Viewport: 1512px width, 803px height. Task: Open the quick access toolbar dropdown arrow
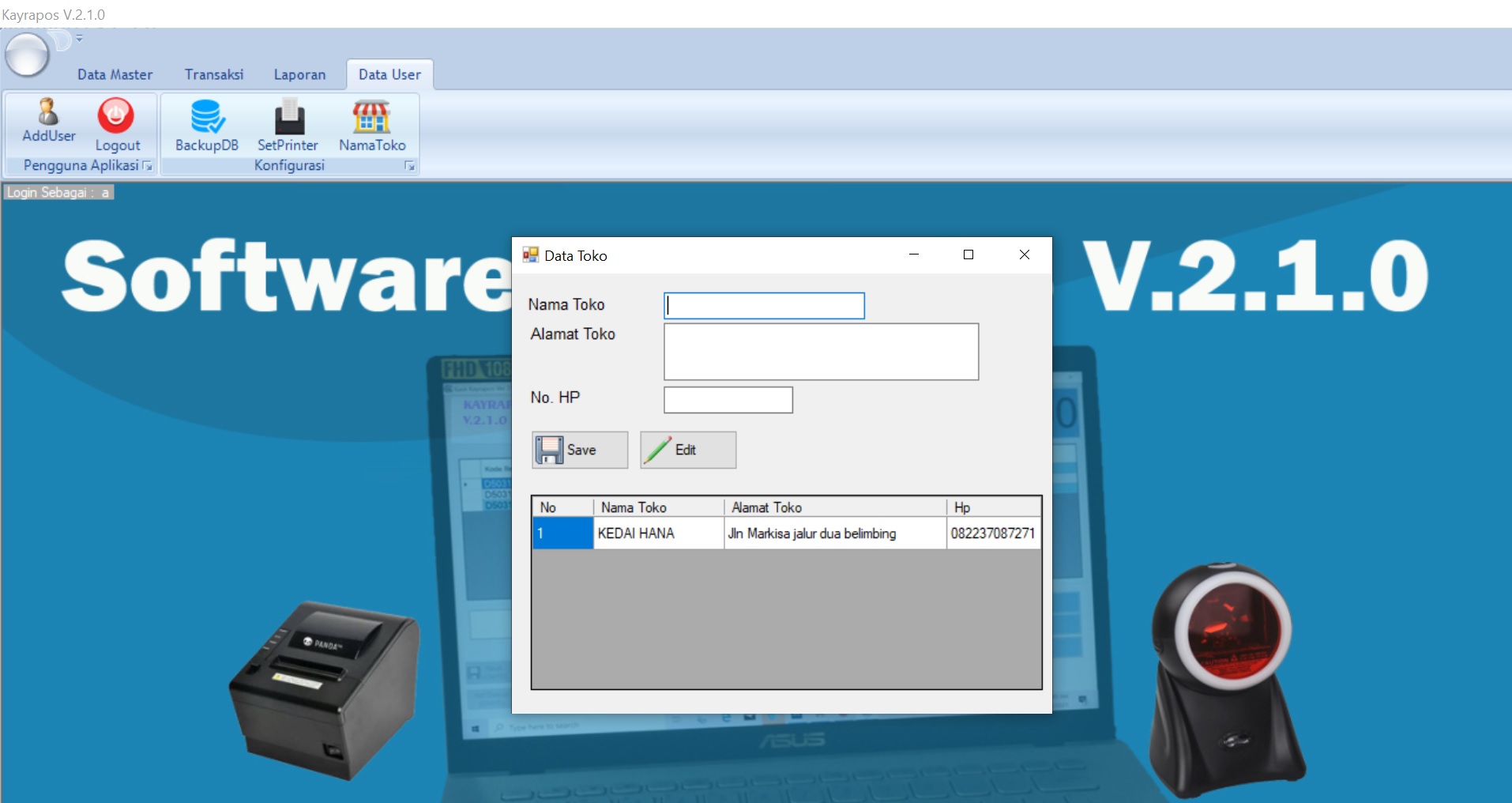(79, 38)
